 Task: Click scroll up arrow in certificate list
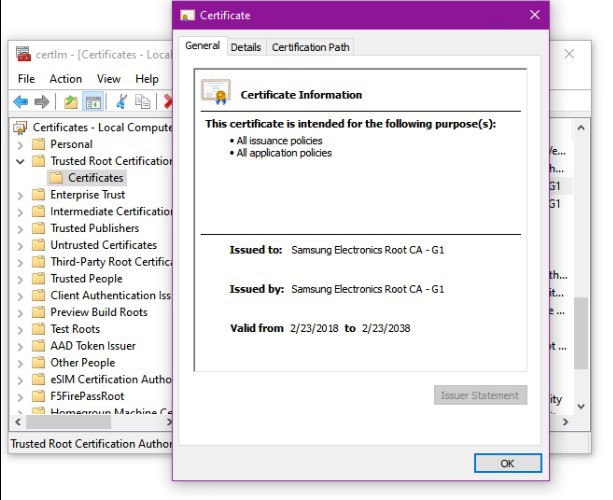[581, 128]
